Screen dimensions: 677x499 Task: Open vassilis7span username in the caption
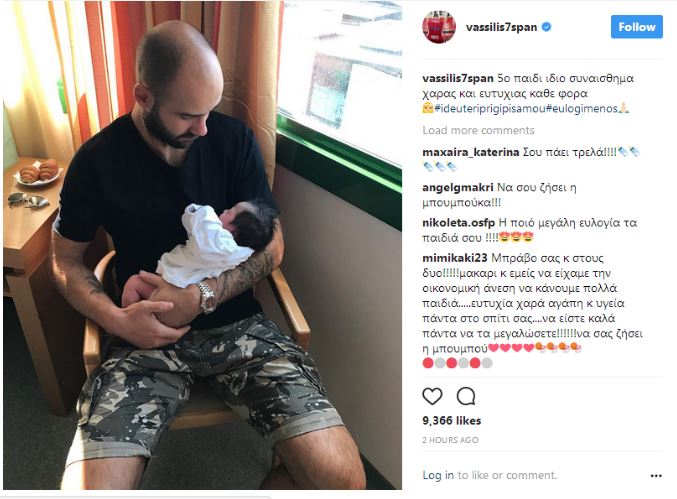pos(458,79)
